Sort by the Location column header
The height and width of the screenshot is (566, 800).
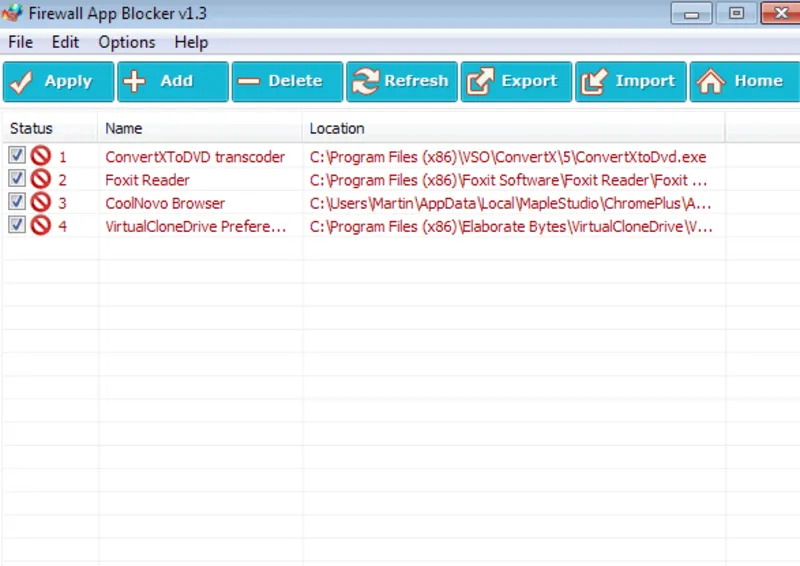(x=514, y=128)
